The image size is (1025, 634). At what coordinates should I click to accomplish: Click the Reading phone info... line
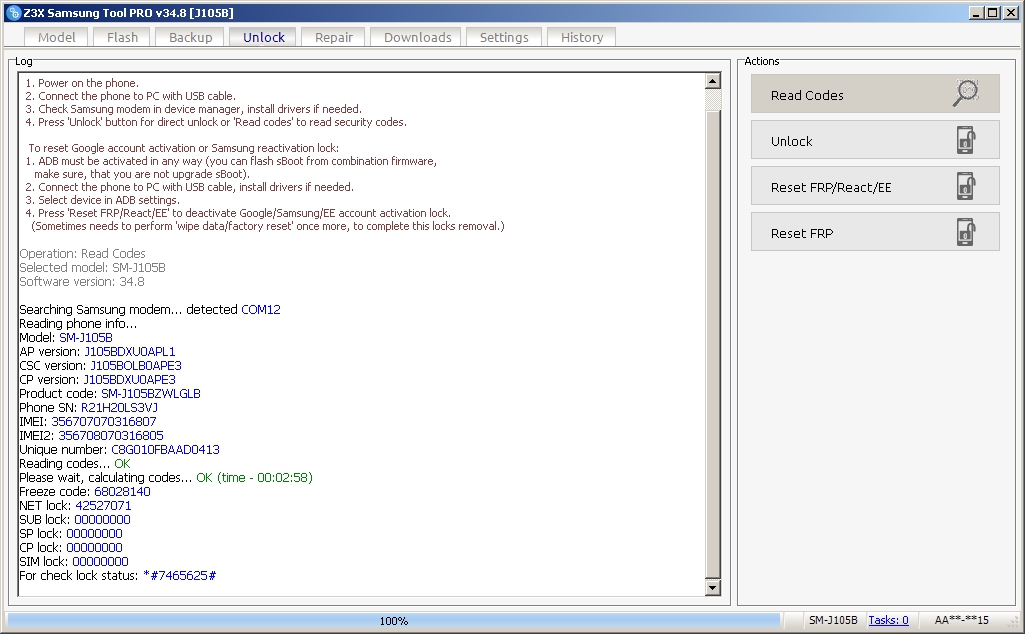[x=78, y=324]
